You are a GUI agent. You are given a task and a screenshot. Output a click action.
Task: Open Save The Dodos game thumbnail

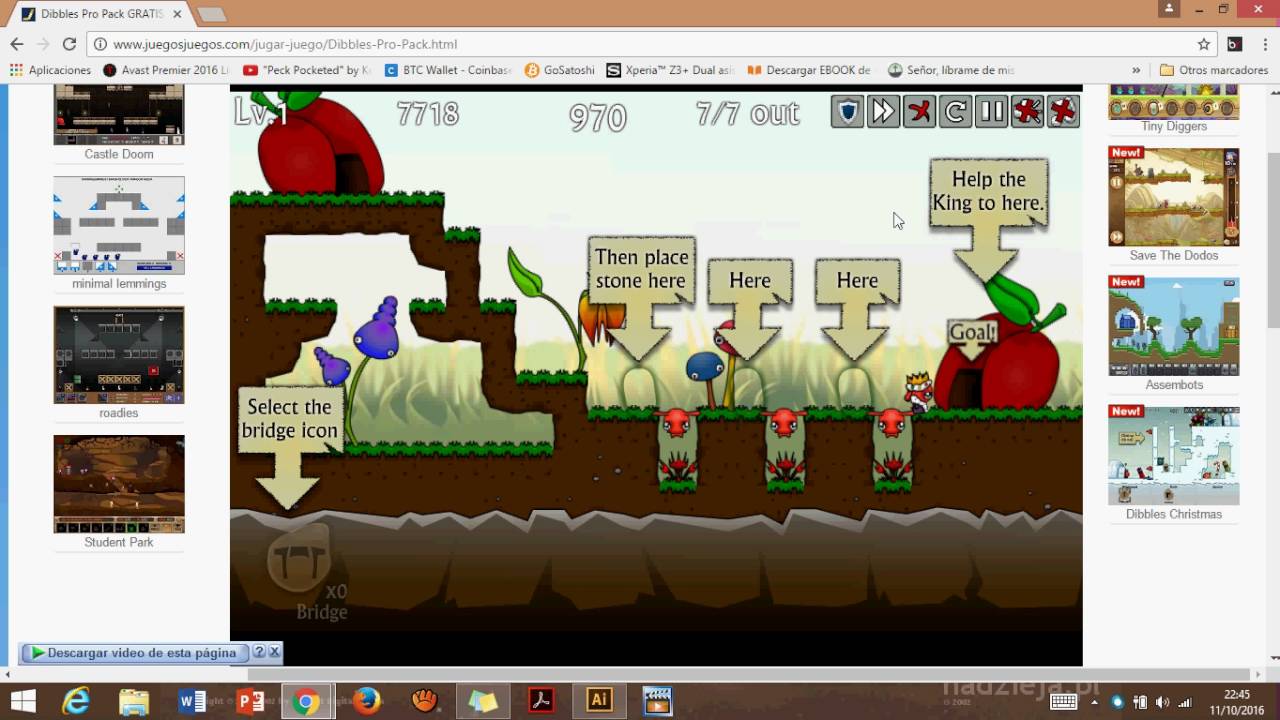[1174, 197]
